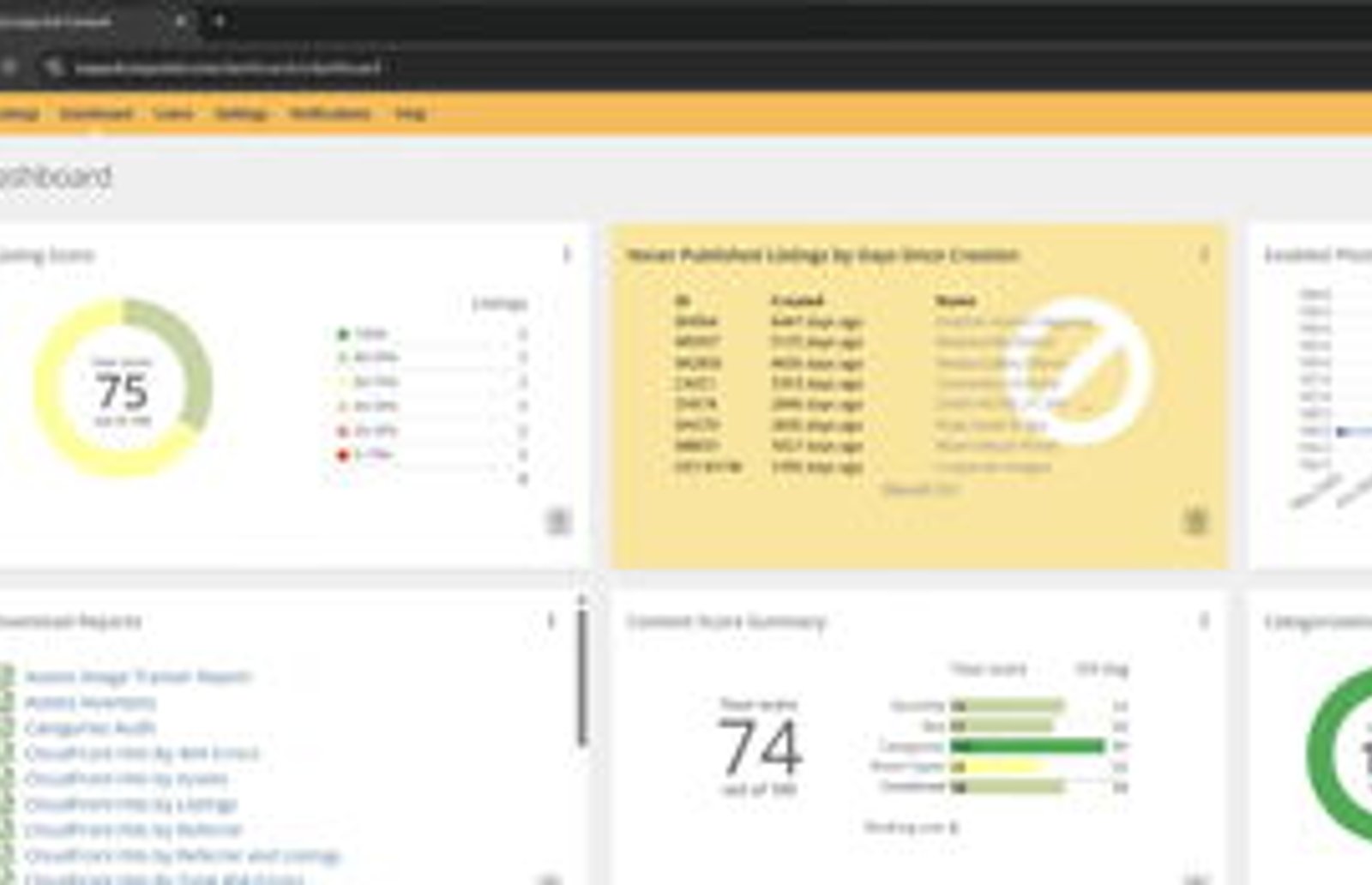Screen dimensions: 1372x885
Task: Click the Listings column header in Listing Score legend
Action: click(499, 304)
